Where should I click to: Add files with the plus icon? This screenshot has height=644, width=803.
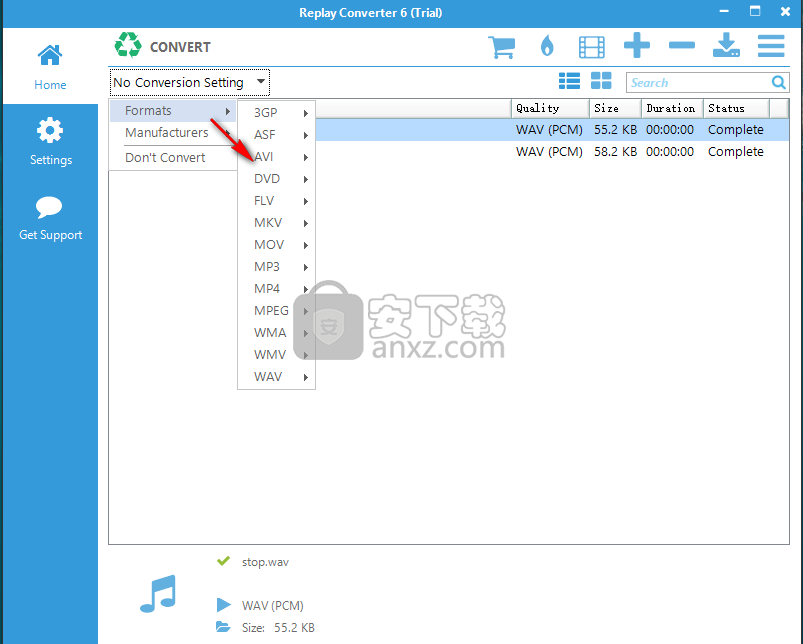[x=637, y=45]
